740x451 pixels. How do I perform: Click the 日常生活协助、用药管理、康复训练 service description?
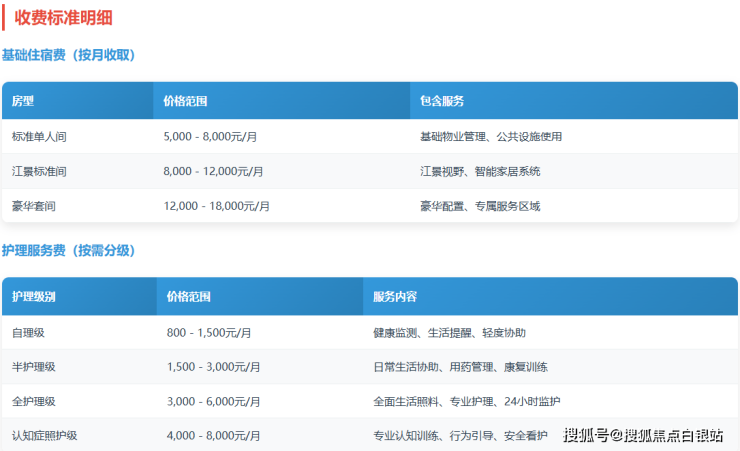pos(460,367)
